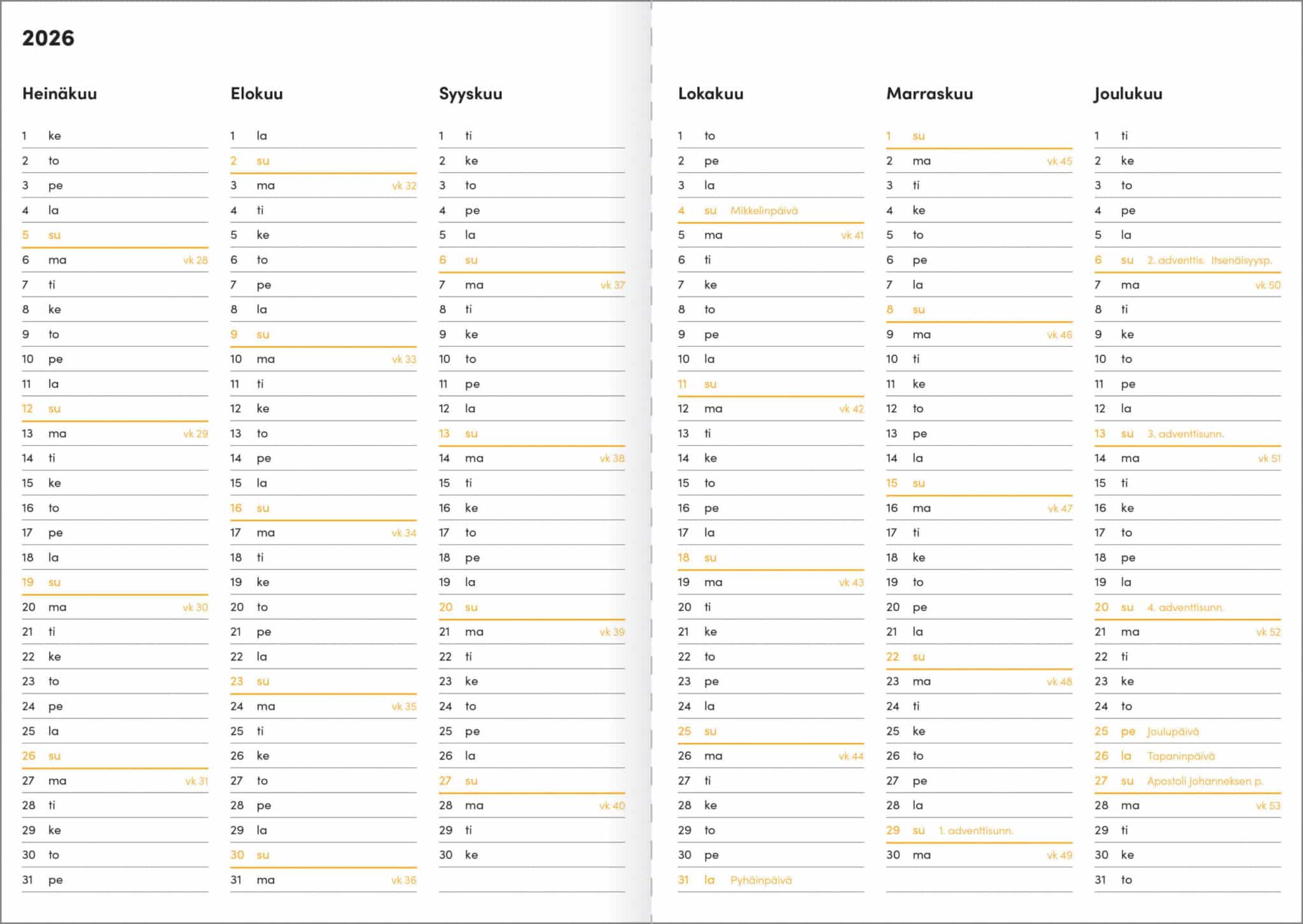Click week label vk 45 in Marraskuu
This screenshot has width=1303, height=924.
(x=1059, y=161)
